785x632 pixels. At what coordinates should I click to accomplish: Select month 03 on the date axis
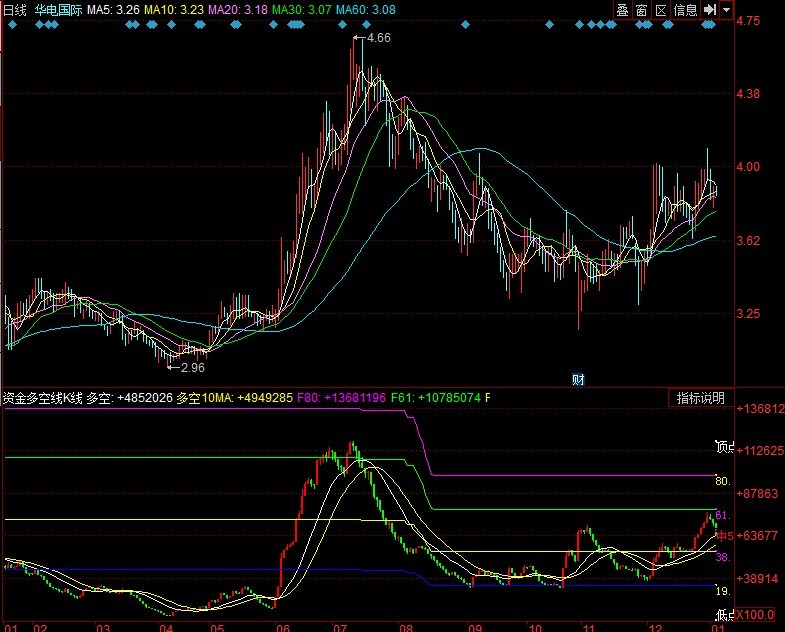tap(103, 628)
